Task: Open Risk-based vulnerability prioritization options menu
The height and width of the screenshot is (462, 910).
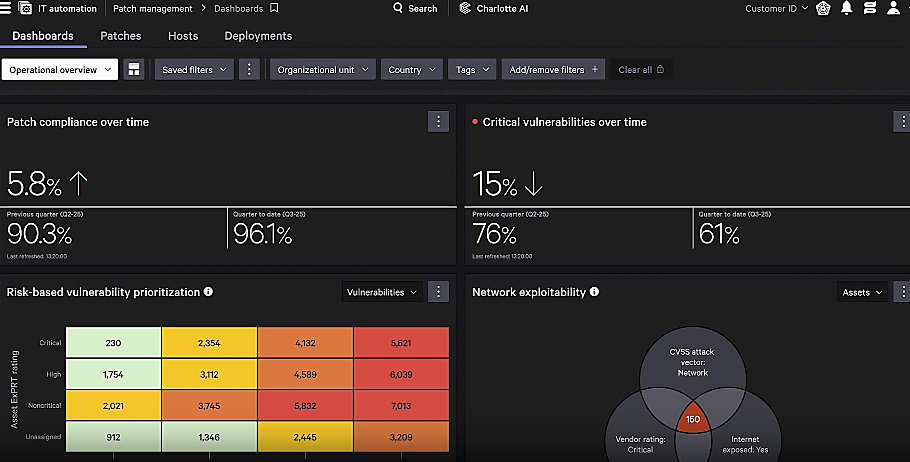Action: pyautogui.click(x=438, y=292)
